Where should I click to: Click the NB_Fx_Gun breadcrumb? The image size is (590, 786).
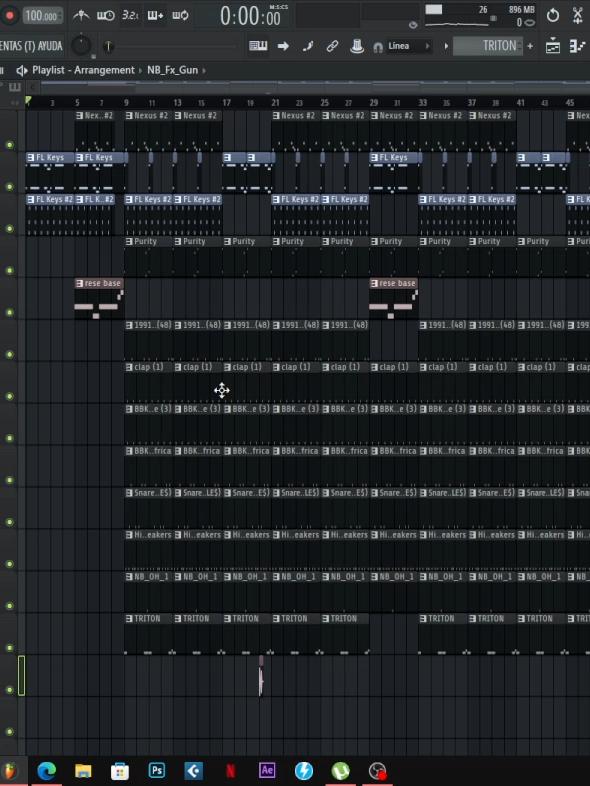pos(172,70)
